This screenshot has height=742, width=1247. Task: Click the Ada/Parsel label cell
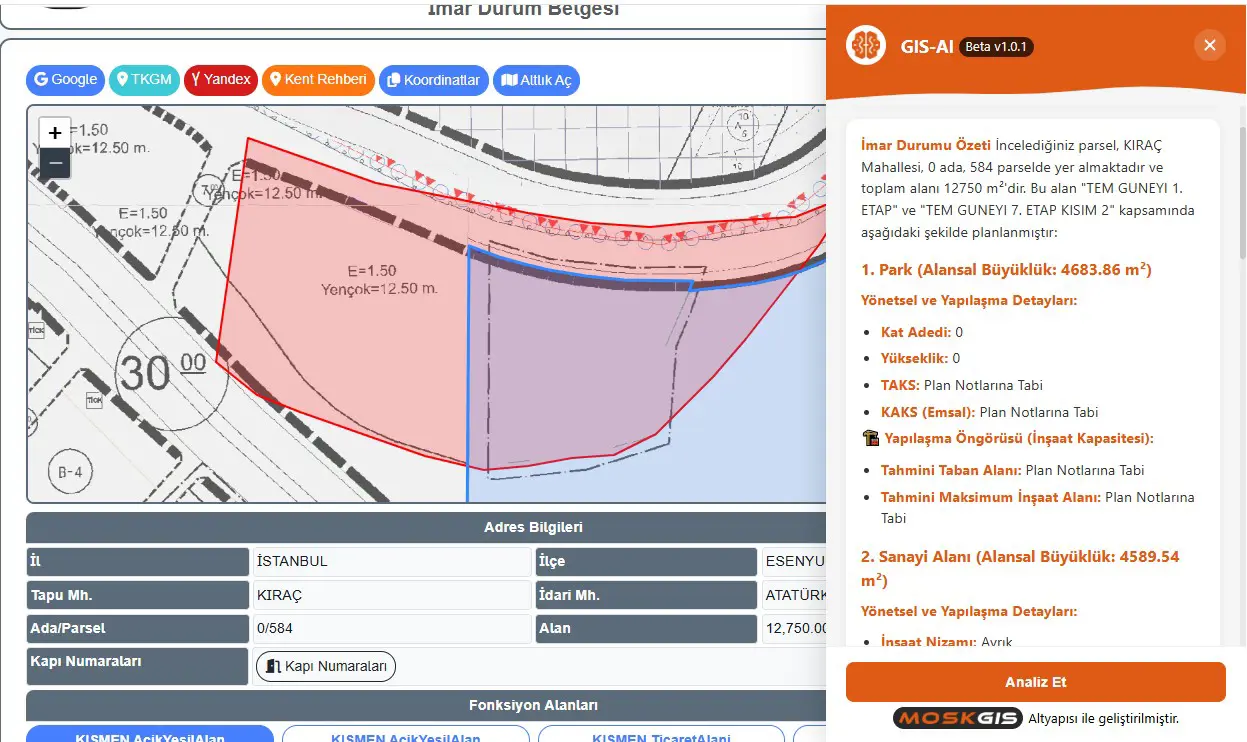pos(138,628)
